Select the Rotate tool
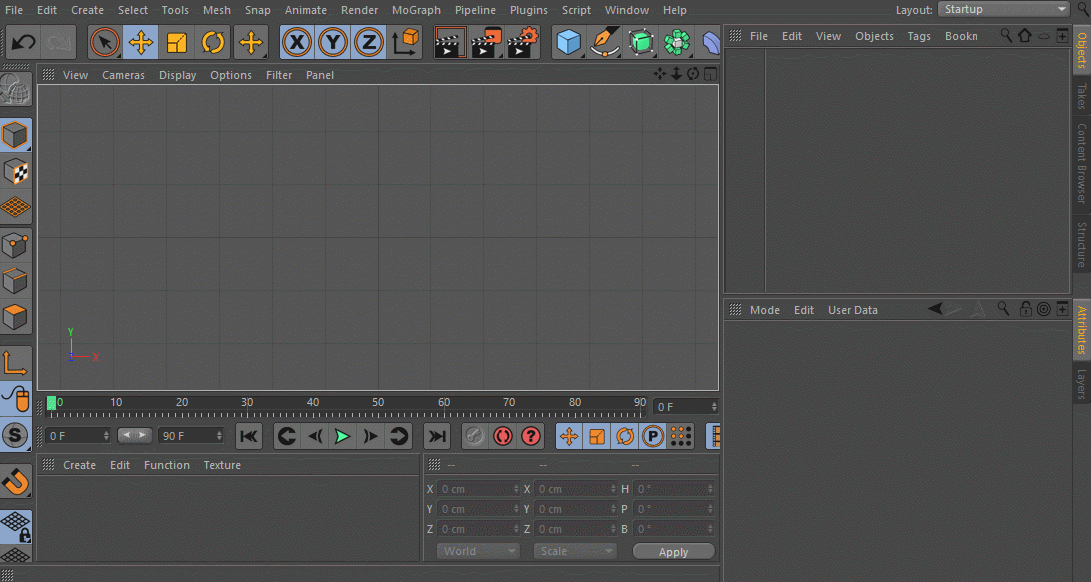 [x=213, y=43]
